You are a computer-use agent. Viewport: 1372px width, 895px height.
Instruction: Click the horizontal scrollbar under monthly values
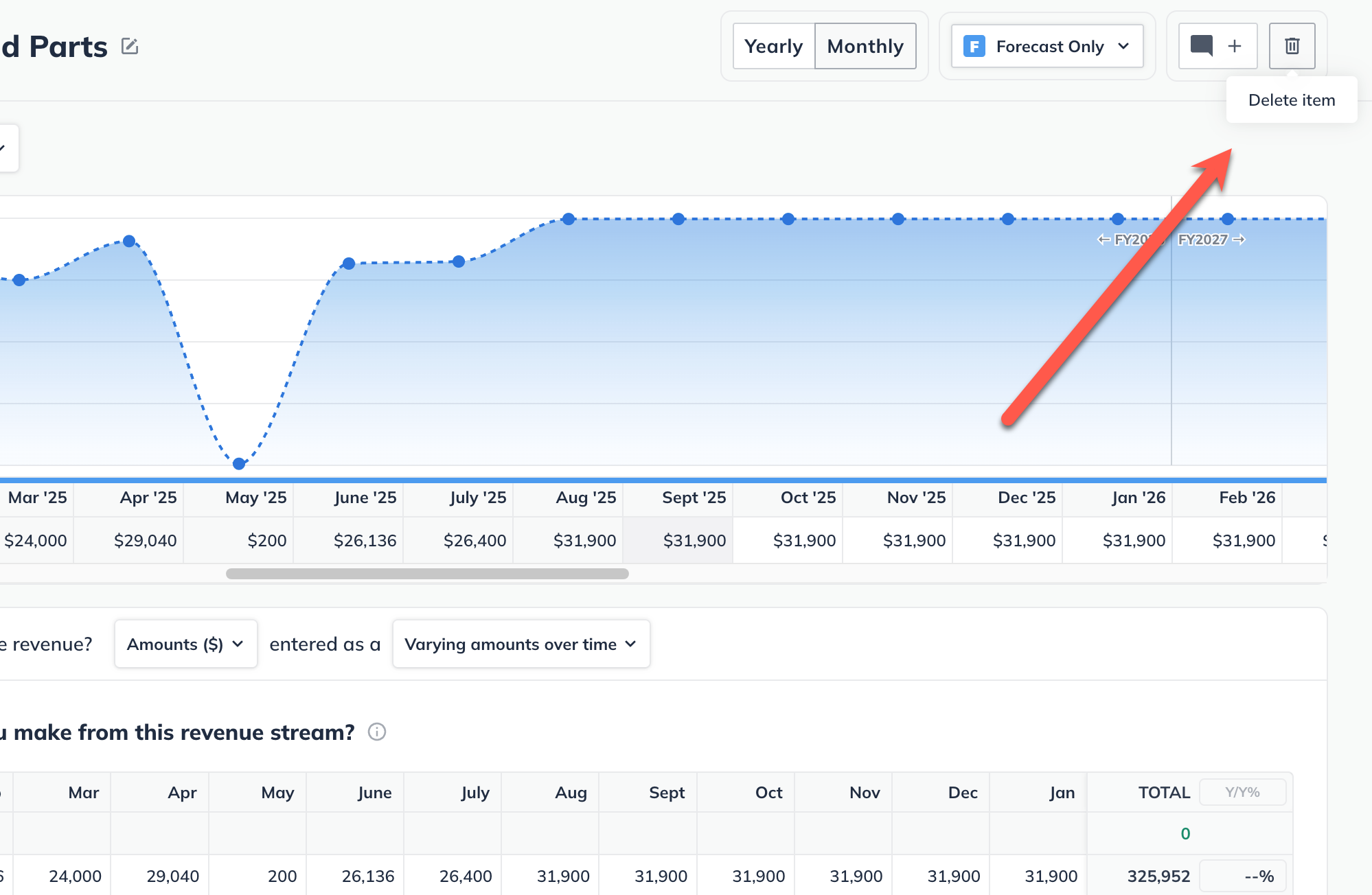427,574
